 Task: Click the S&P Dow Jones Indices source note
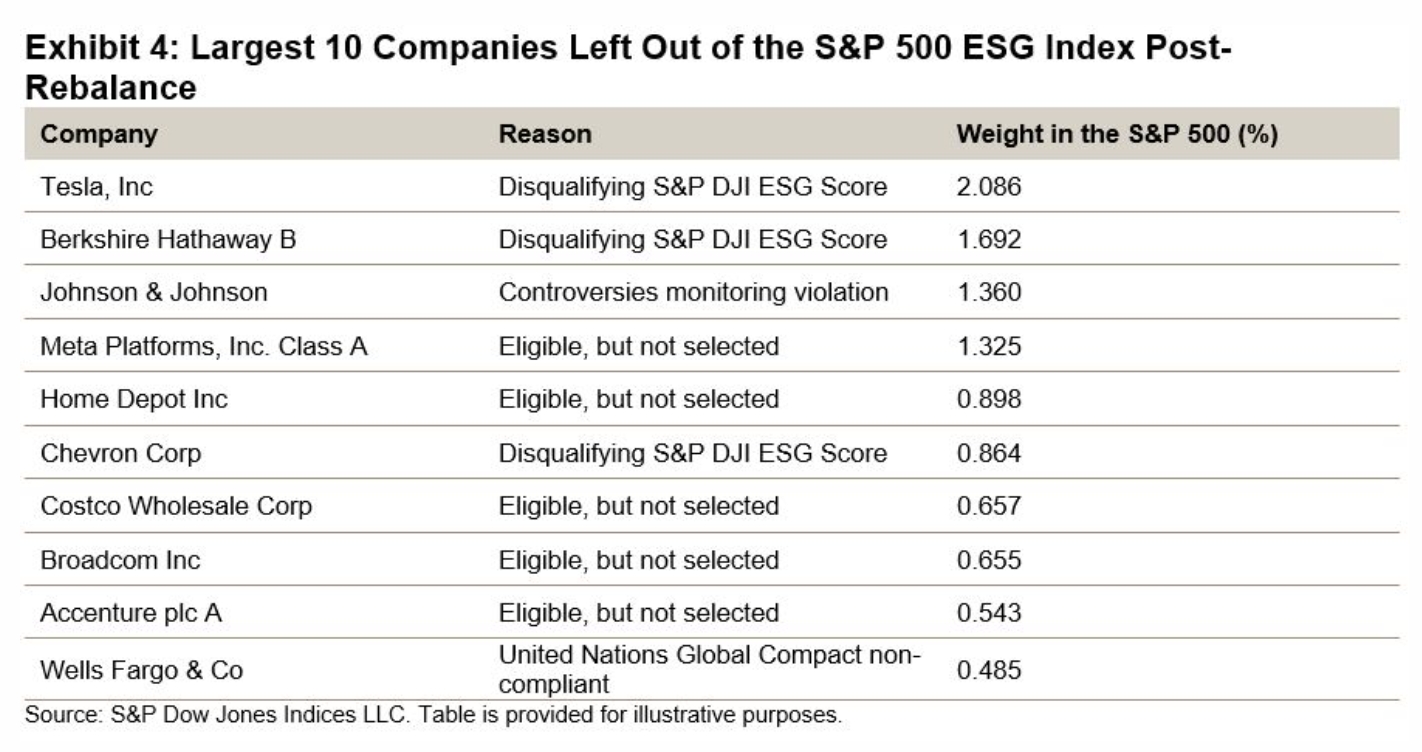(433, 716)
